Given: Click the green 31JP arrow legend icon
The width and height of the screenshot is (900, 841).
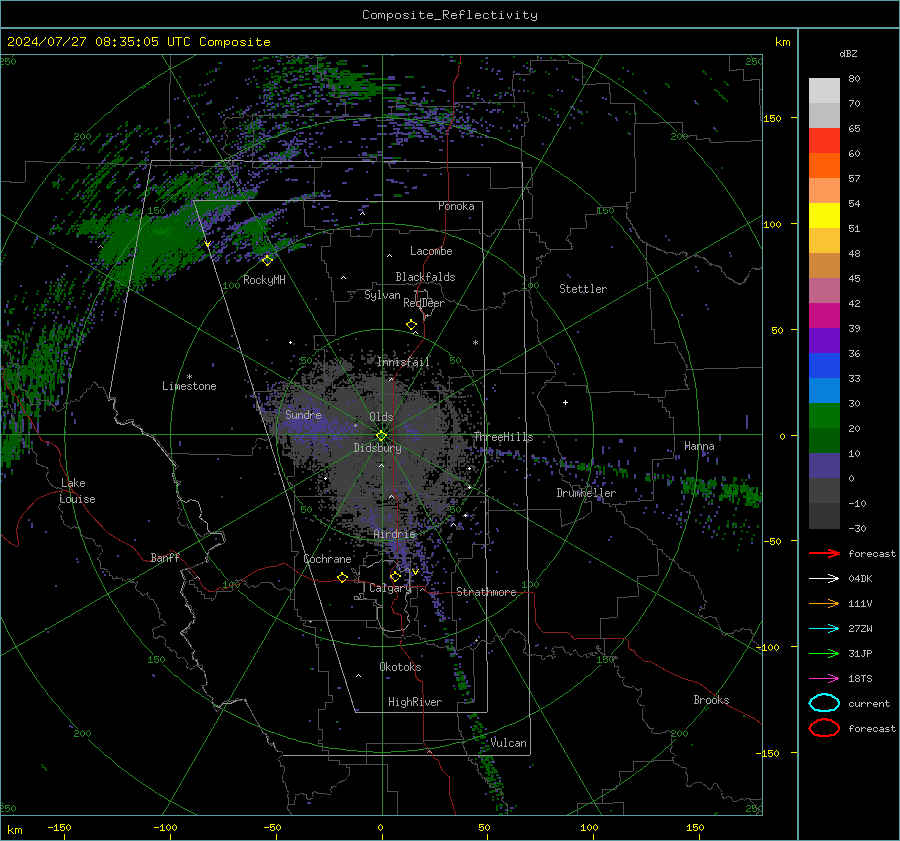Looking at the screenshot, I should click(x=824, y=653).
